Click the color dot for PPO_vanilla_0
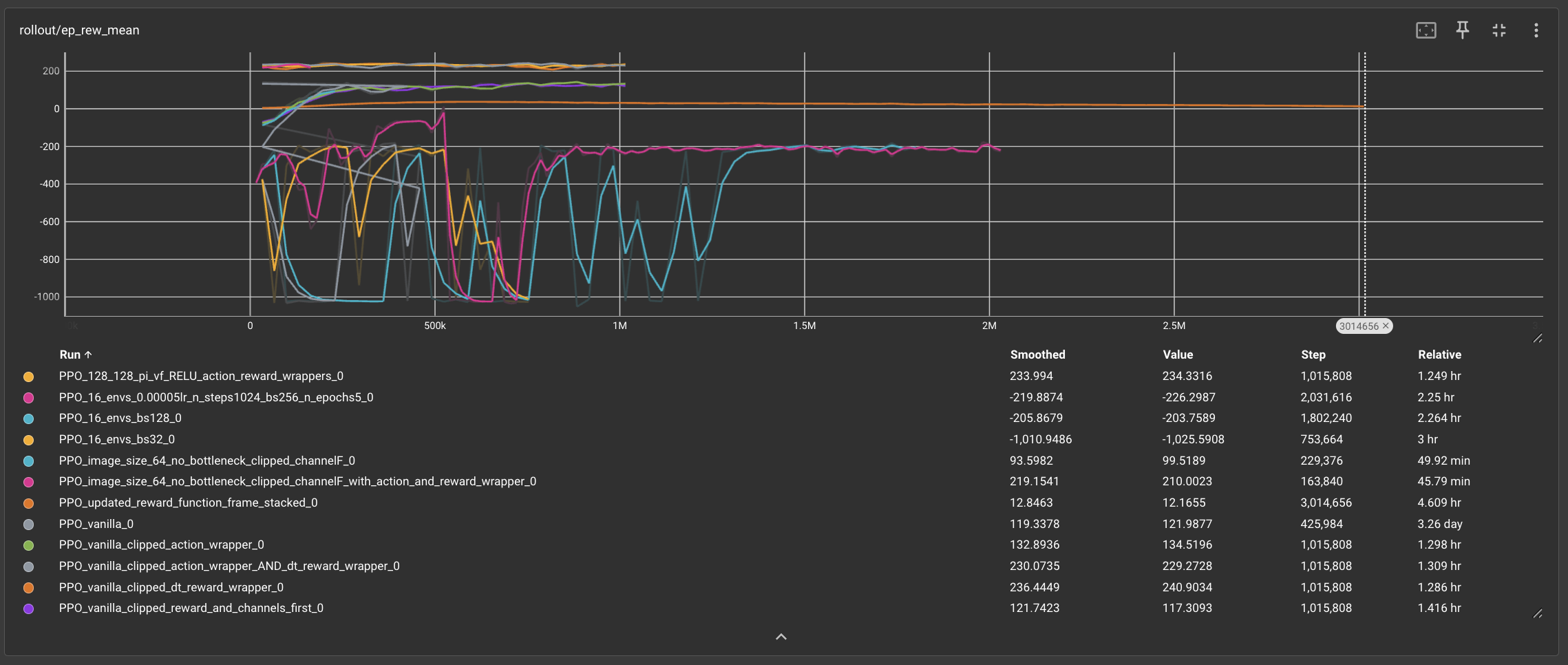The height and width of the screenshot is (665, 1568). coord(28,525)
